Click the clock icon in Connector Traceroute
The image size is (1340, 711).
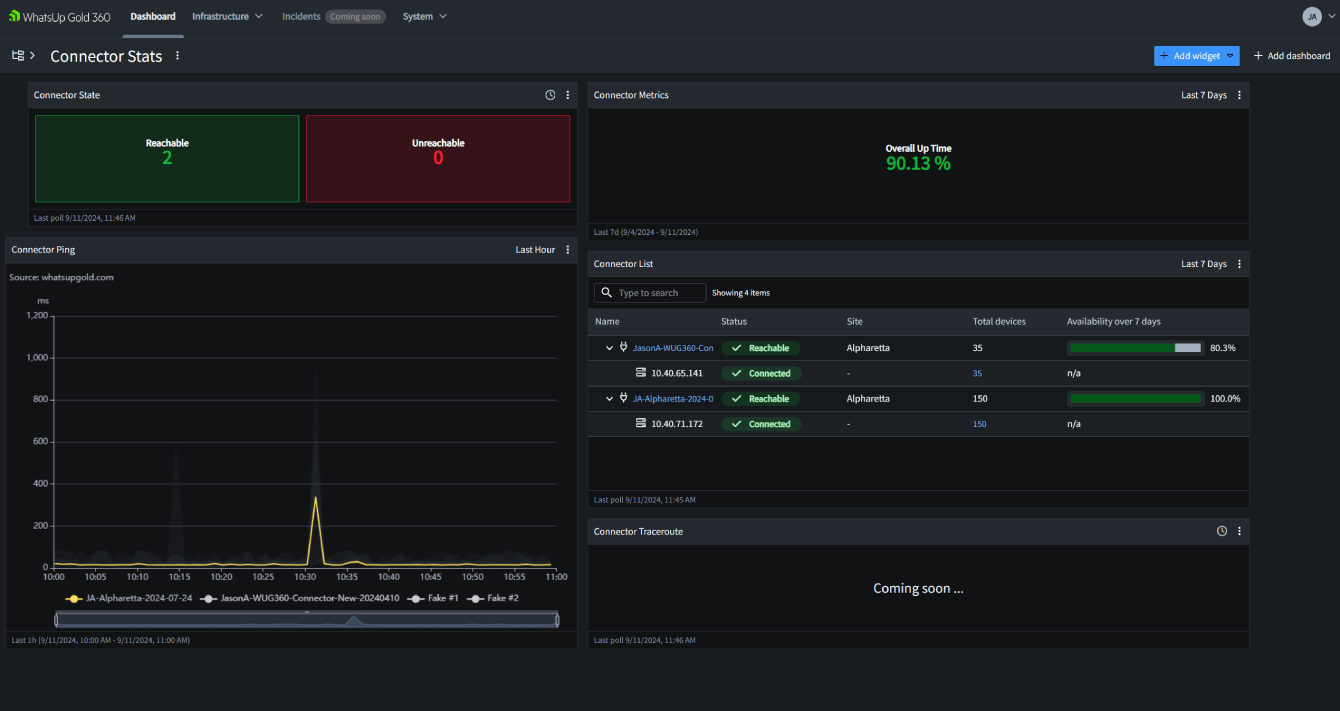(x=1222, y=531)
